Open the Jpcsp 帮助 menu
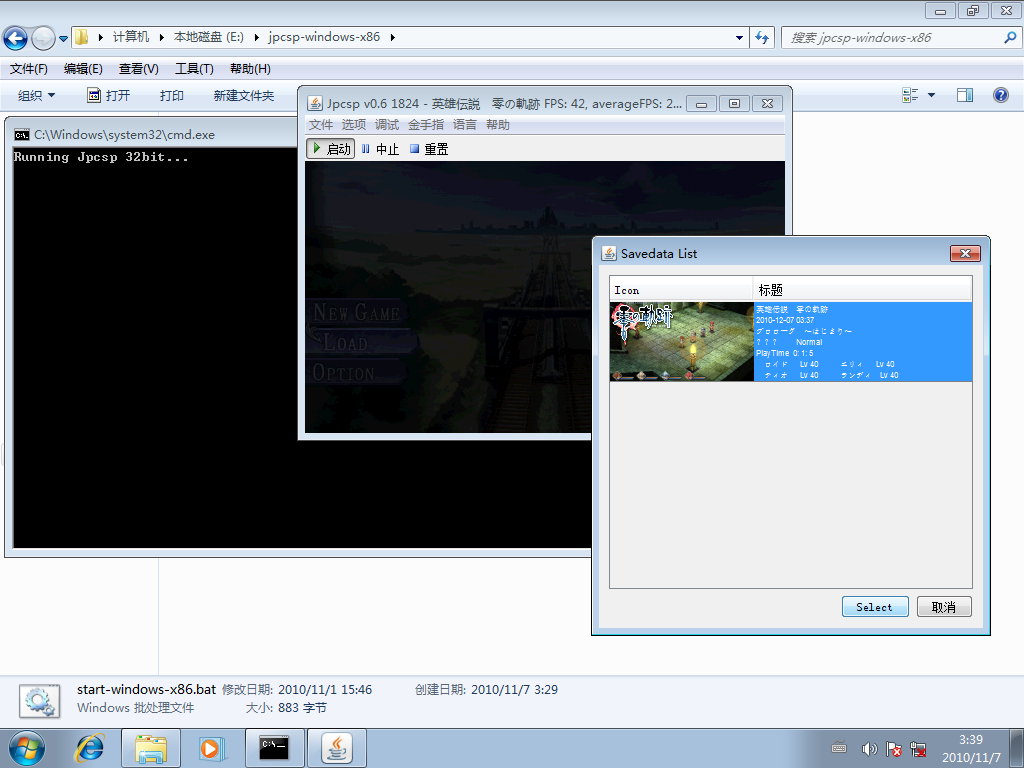Viewport: 1024px width, 768px height. click(498, 125)
